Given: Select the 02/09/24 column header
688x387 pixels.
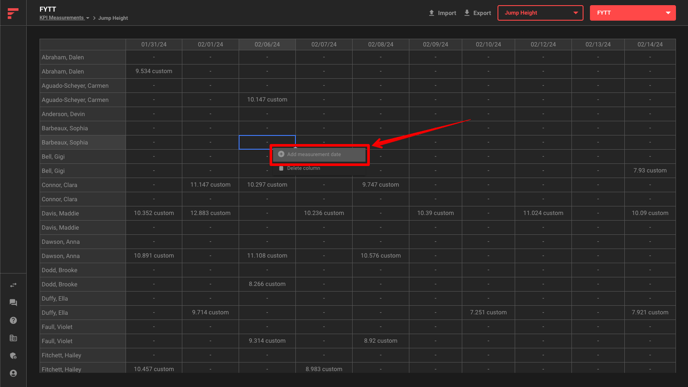Looking at the screenshot, I should 435,44.
